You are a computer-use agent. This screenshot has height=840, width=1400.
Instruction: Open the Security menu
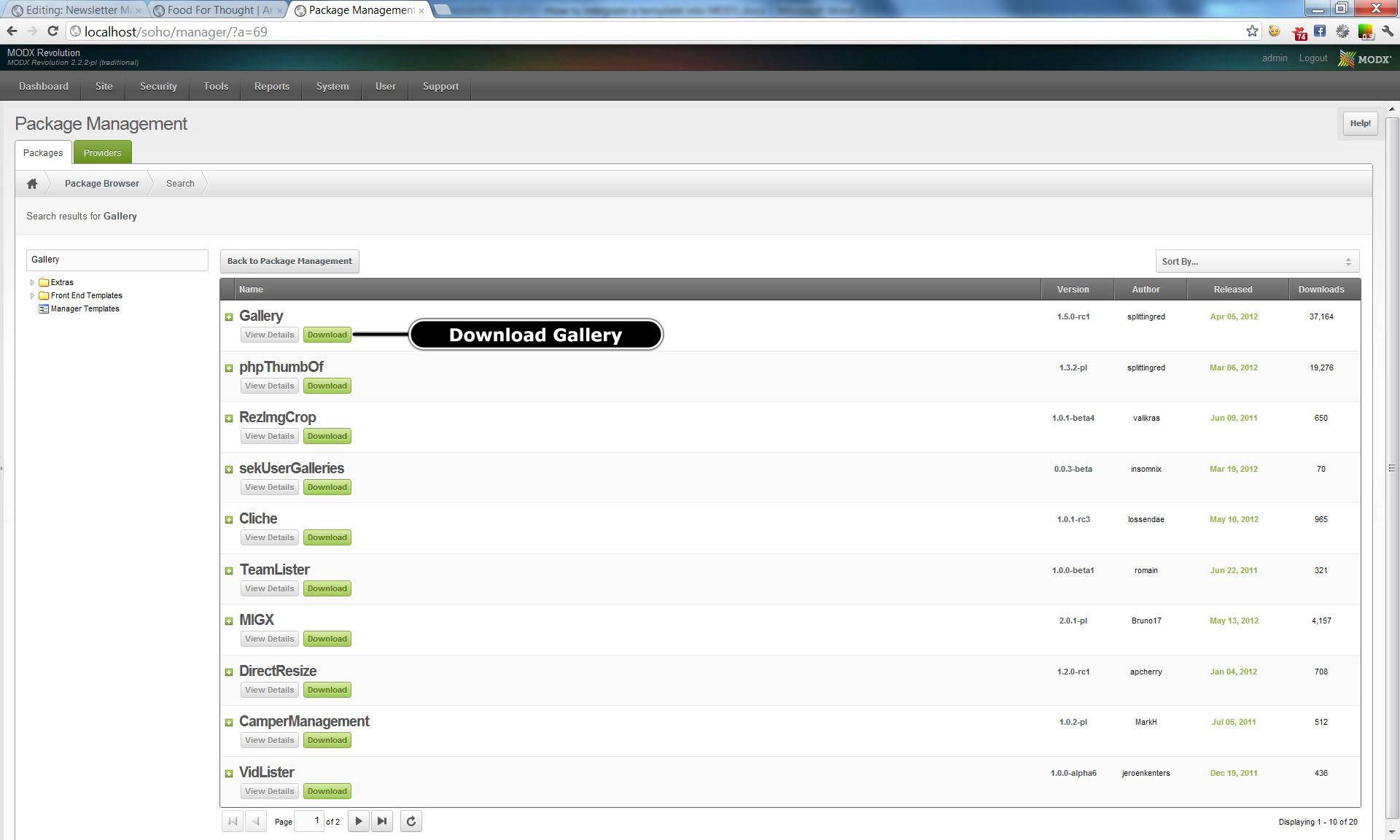[158, 86]
